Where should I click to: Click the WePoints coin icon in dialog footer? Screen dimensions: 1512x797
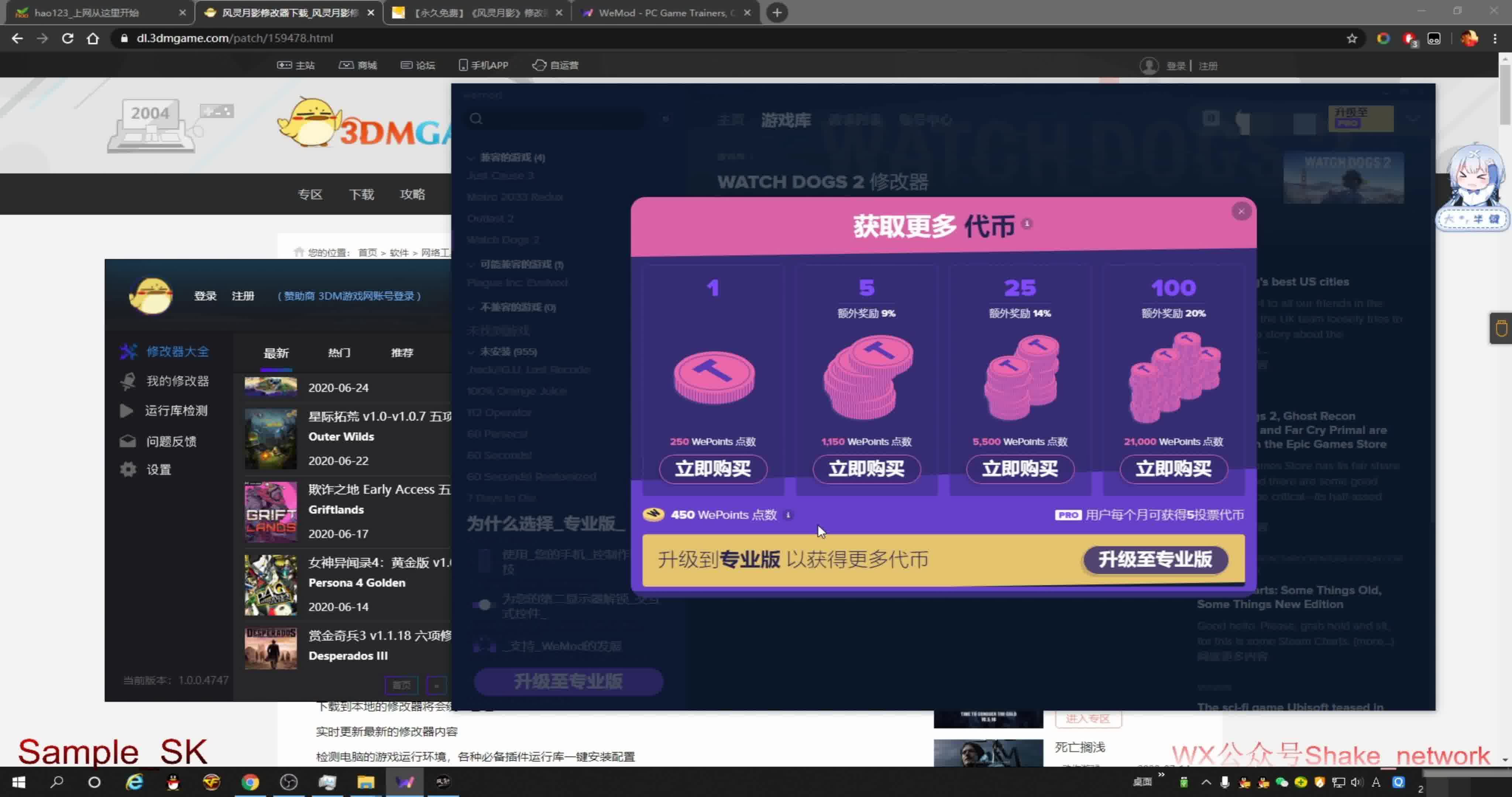[x=653, y=515]
